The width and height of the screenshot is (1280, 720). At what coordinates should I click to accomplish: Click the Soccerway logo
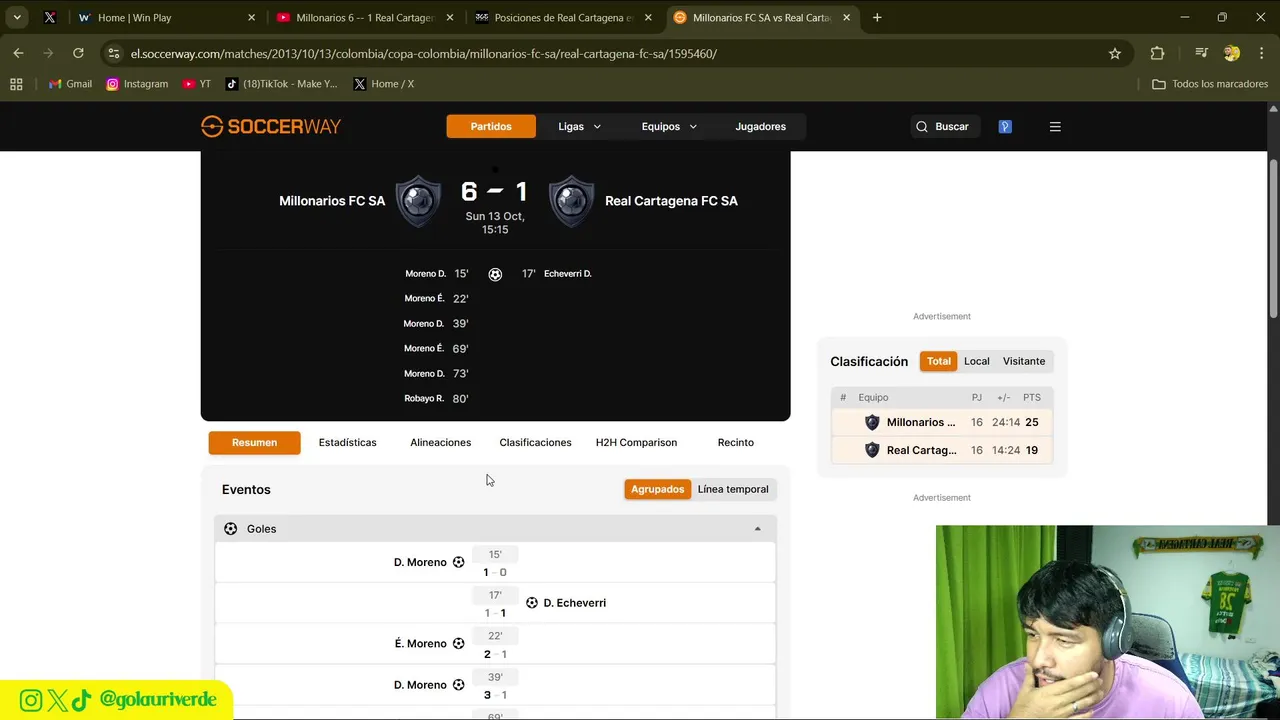[x=271, y=126]
